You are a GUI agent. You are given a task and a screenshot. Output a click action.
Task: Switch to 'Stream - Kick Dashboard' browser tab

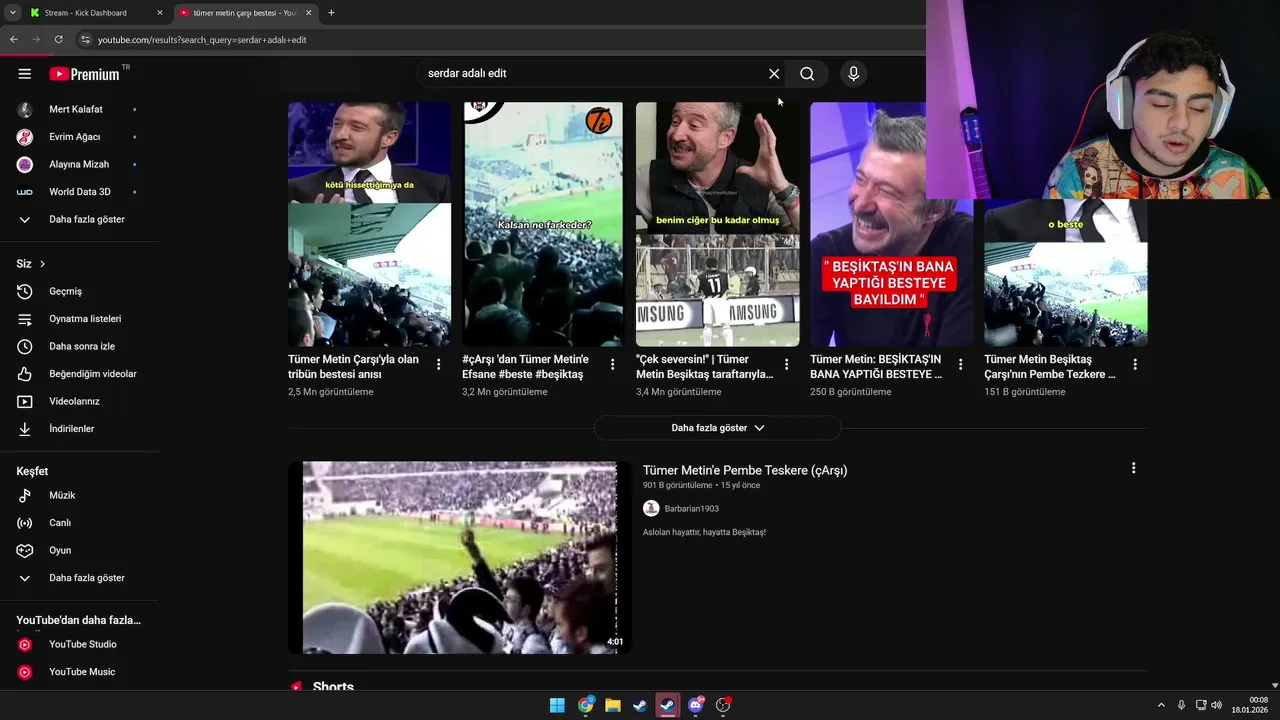click(88, 13)
